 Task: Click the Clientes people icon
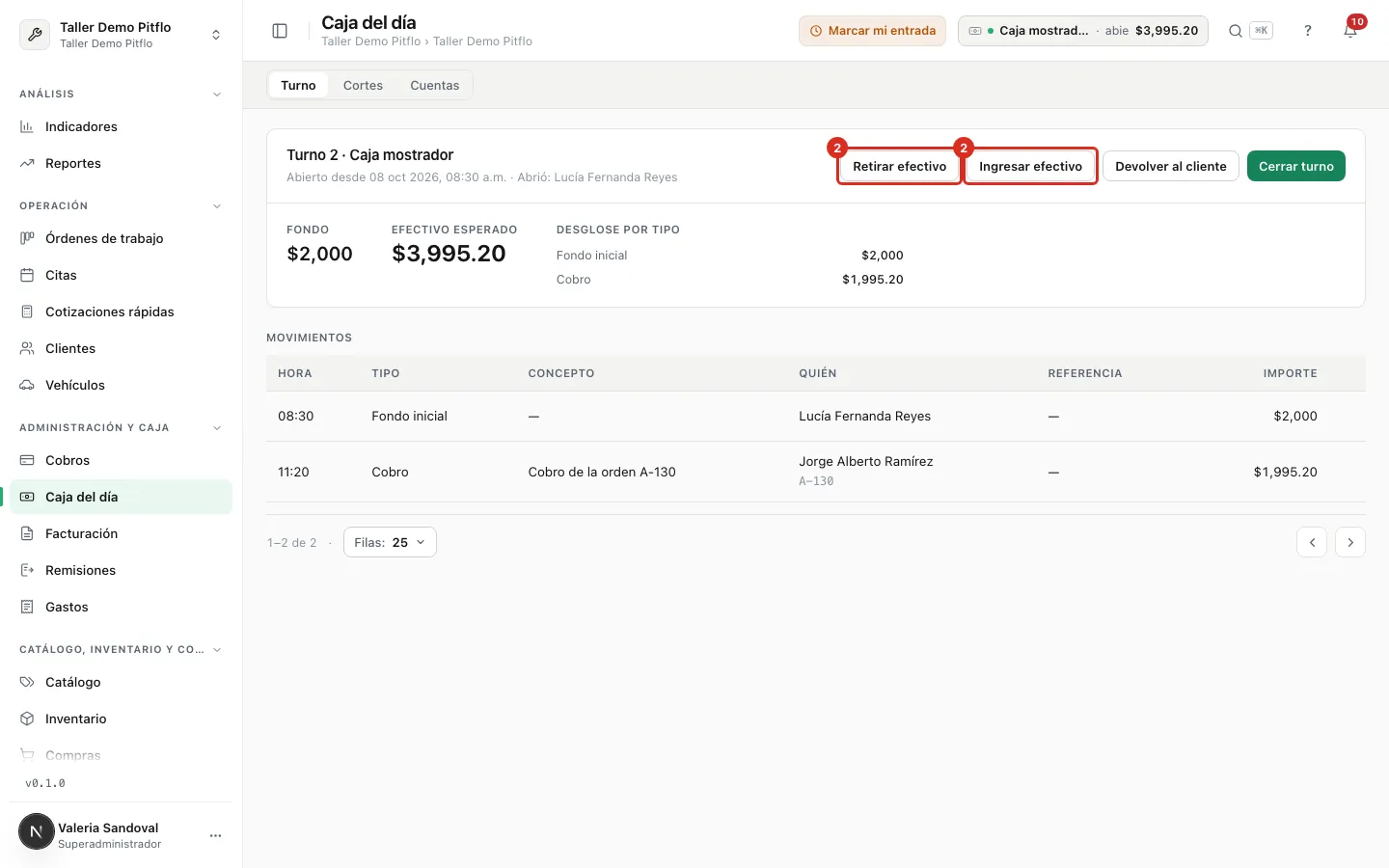tap(27, 348)
